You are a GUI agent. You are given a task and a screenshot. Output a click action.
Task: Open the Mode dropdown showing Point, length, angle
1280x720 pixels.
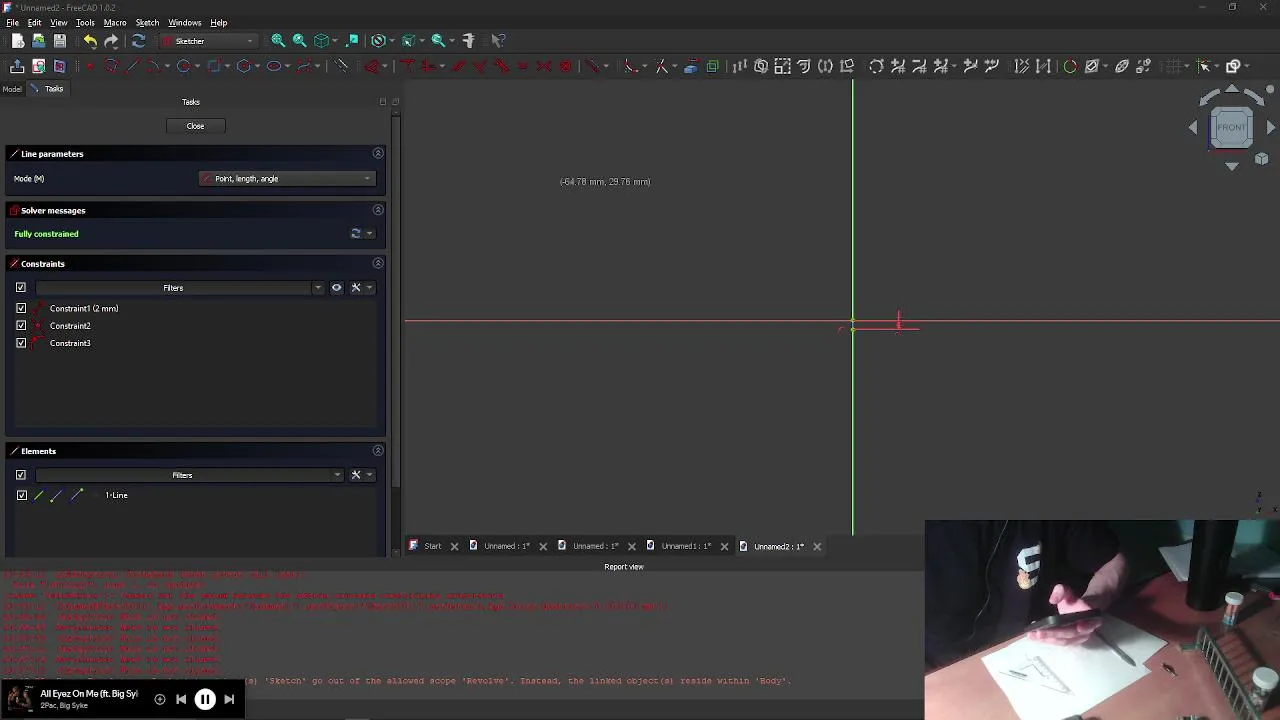pyautogui.click(x=286, y=179)
